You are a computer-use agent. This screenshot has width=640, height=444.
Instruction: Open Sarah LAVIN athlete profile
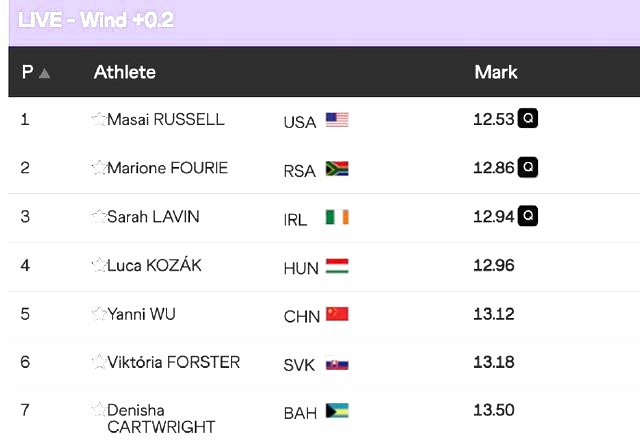(153, 216)
